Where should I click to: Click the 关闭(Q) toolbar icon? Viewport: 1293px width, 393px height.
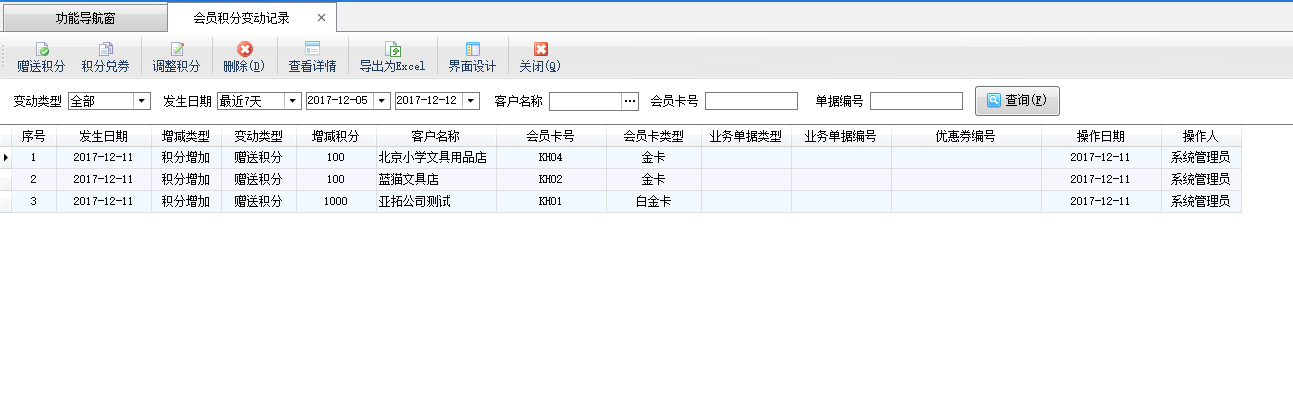540,49
